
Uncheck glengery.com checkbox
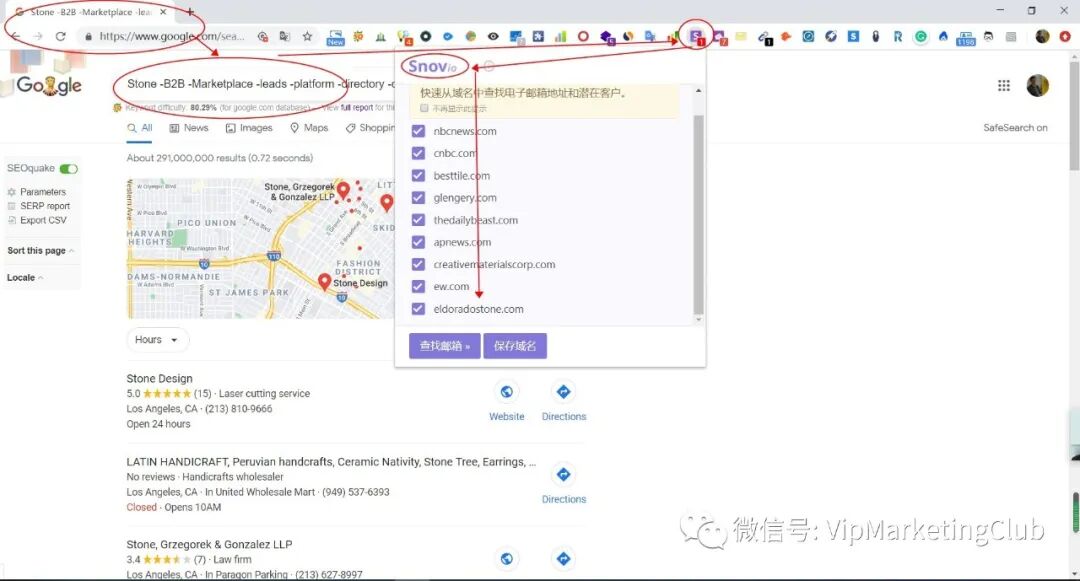pyautogui.click(x=418, y=198)
